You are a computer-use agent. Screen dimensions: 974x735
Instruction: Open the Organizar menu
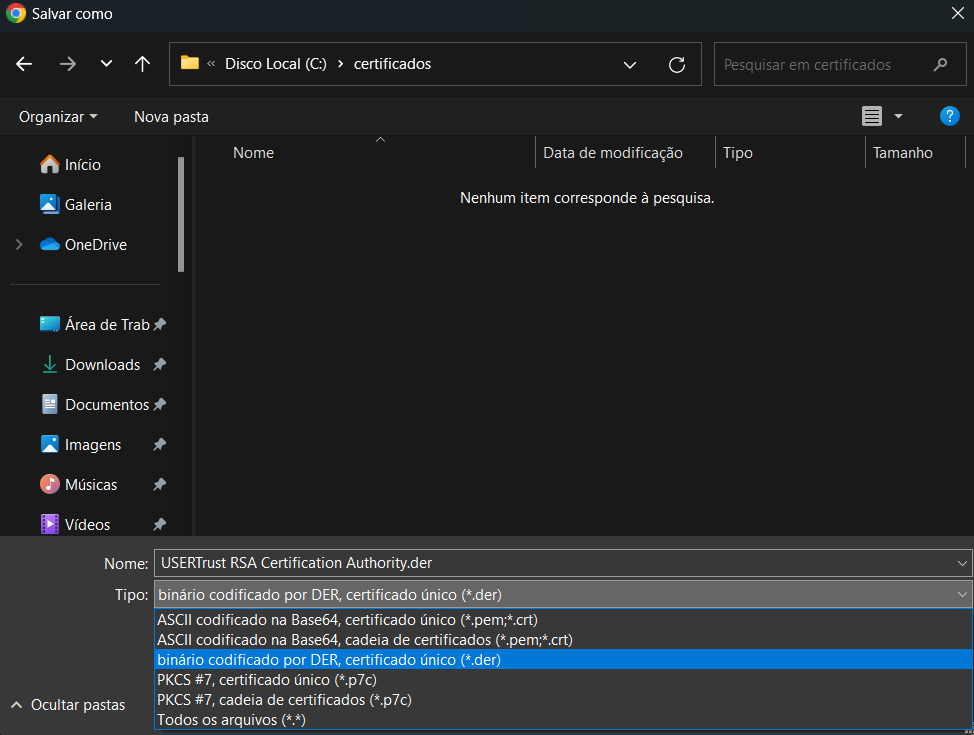click(x=58, y=117)
